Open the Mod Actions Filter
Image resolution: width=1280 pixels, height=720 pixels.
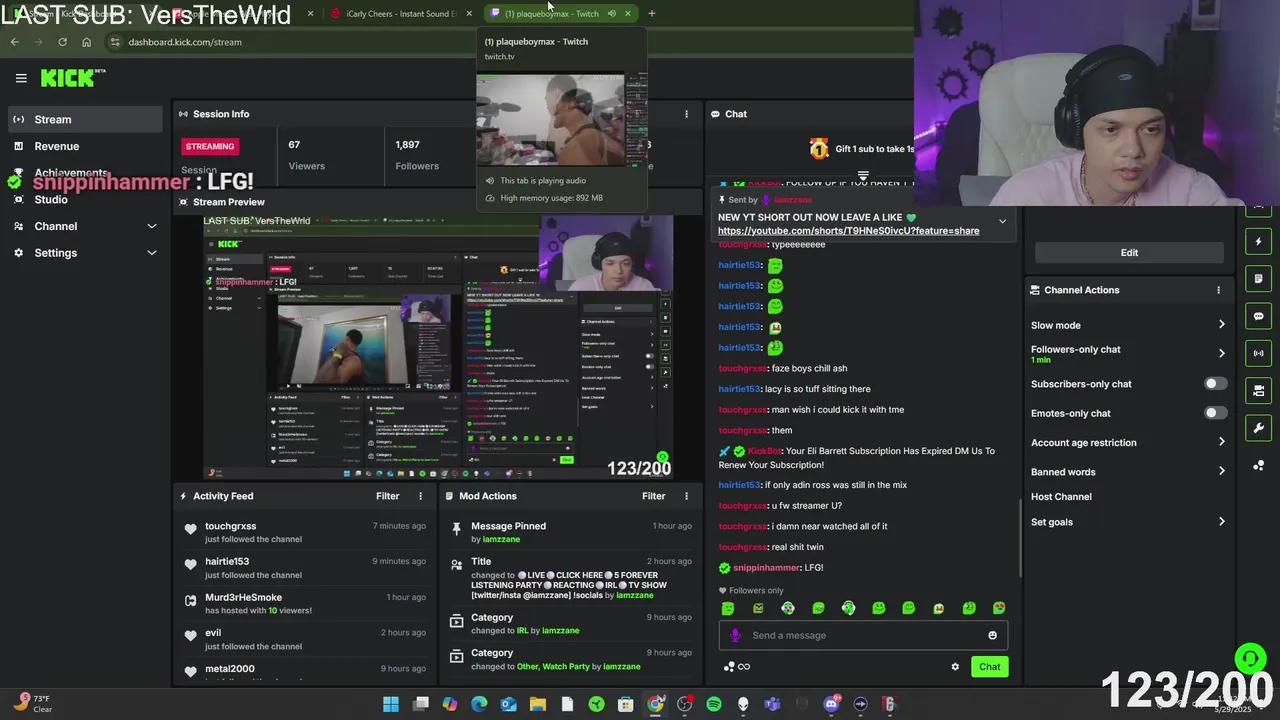(653, 496)
